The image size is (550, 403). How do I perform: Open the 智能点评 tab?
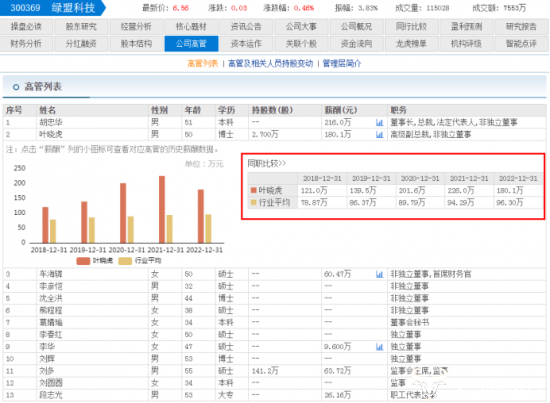pyautogui.click(x=521, y=44)
